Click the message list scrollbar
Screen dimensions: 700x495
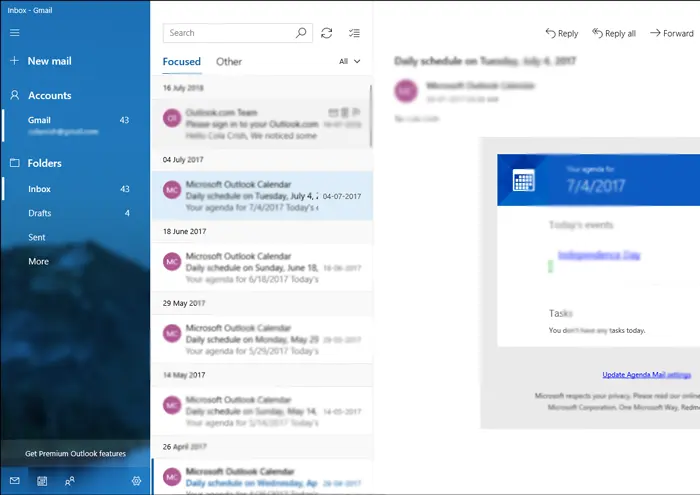pyautogui.click(x=371, y=110)
